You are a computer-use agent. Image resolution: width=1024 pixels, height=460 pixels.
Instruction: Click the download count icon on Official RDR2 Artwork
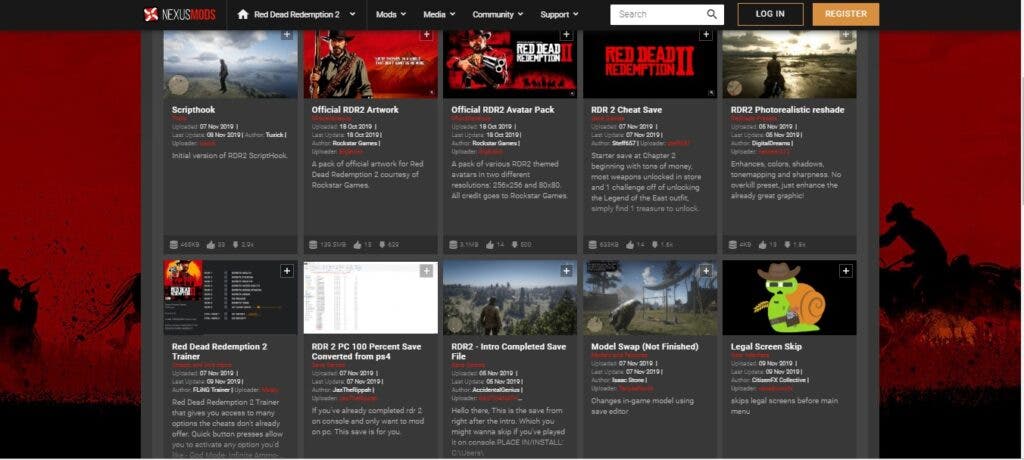(380, 244)
